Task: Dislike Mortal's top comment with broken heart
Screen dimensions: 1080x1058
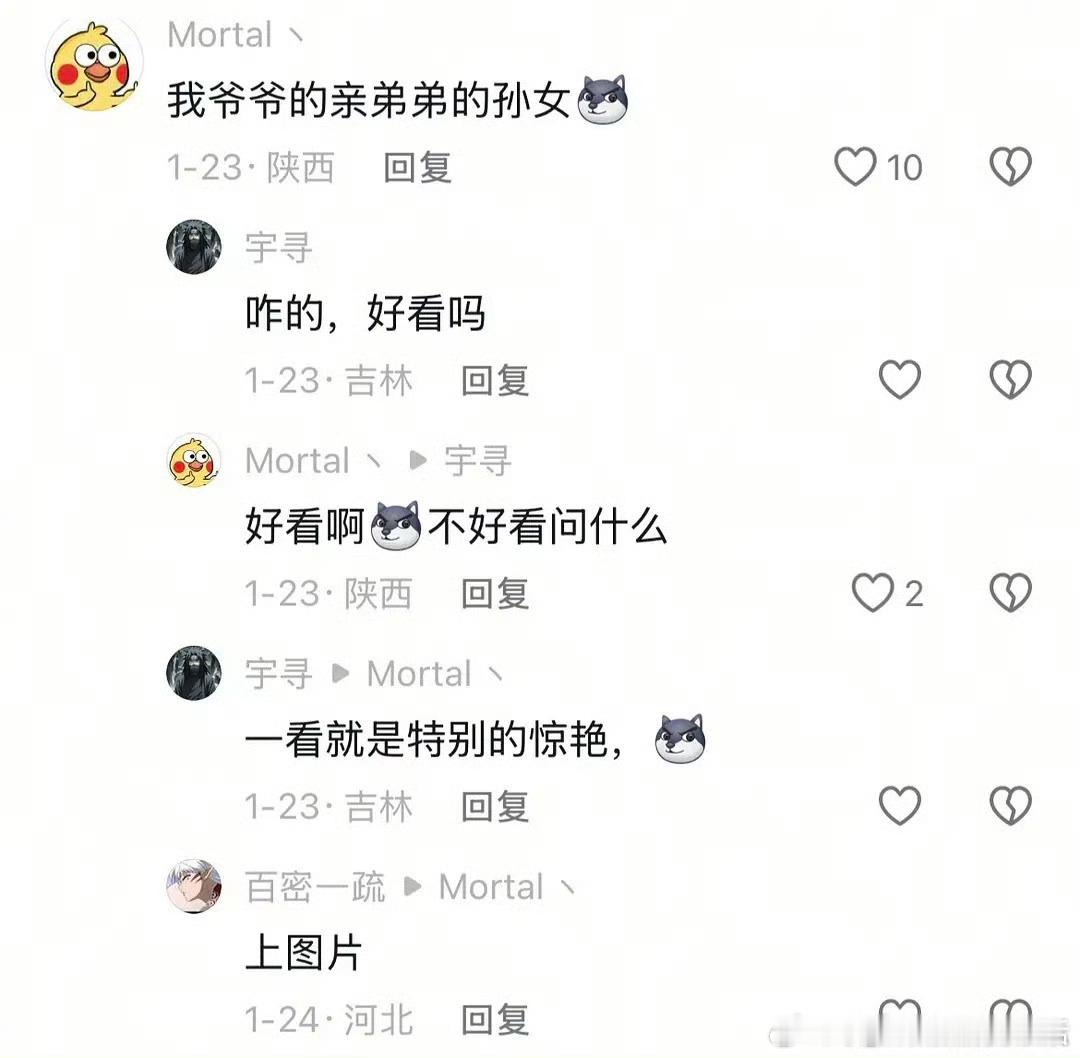Action: [1010, 167]
